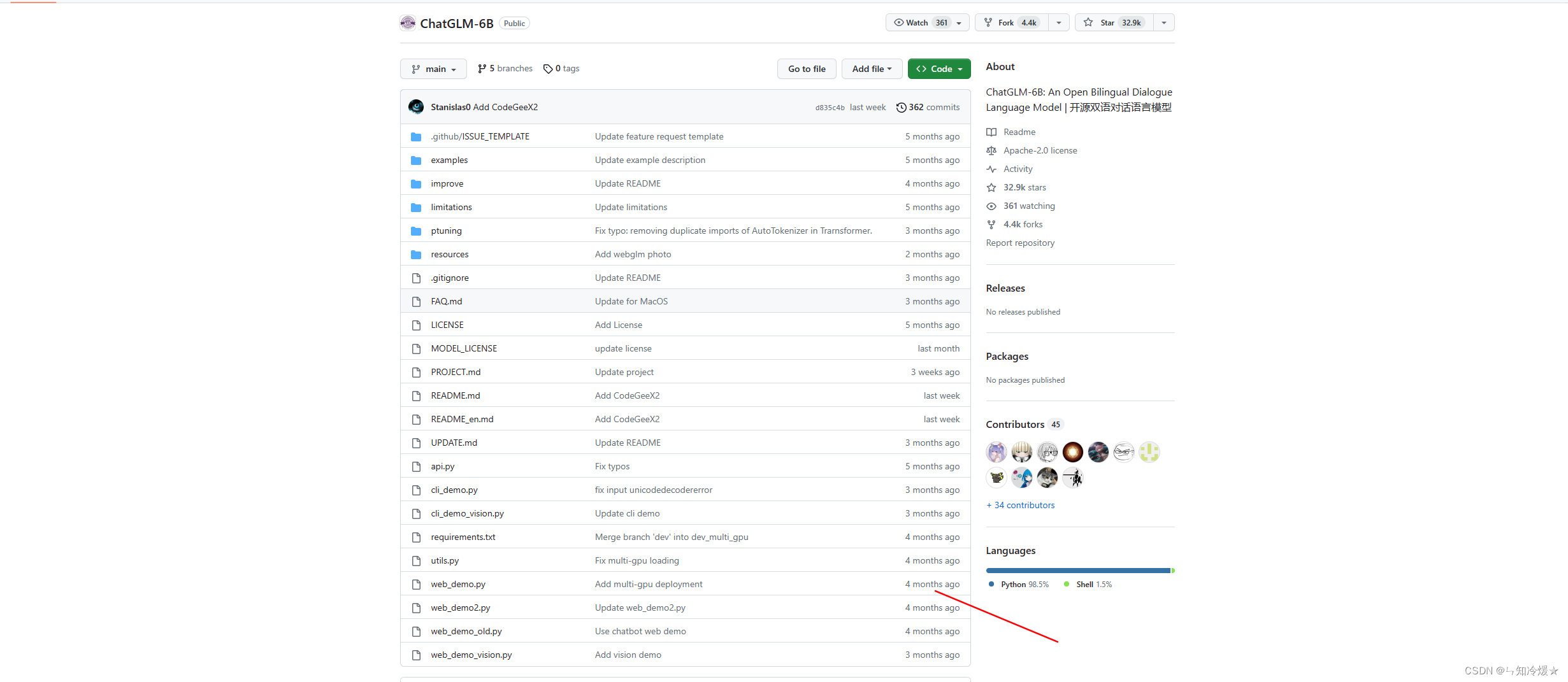Open the limitations folder
This screenshot has width=1568, height=682.
tap(451, 208)
